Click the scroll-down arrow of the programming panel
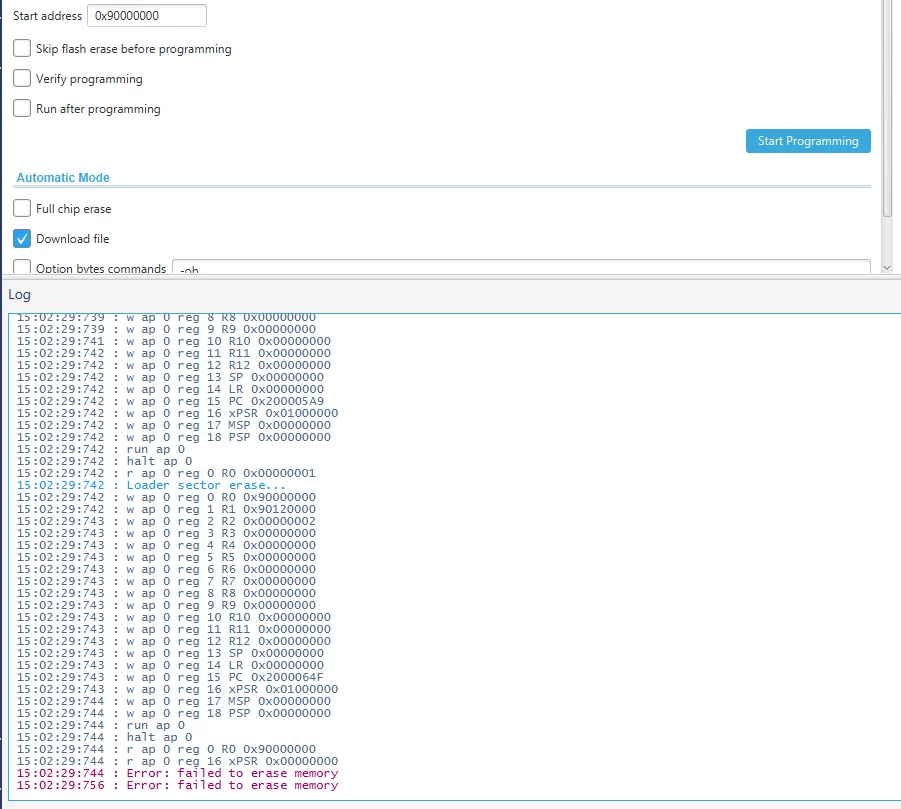 click(x=887, y=268)
